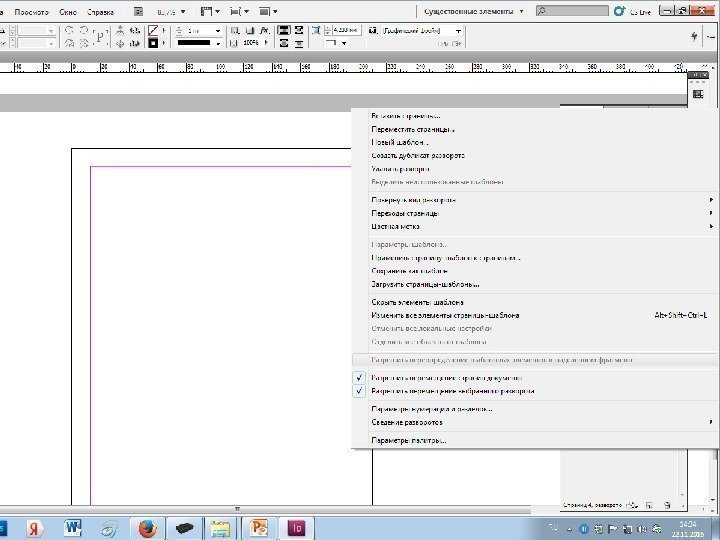Switch to InDesign on the taskbar
Viewport: 720px width, 540px height.
coord(297,528)
